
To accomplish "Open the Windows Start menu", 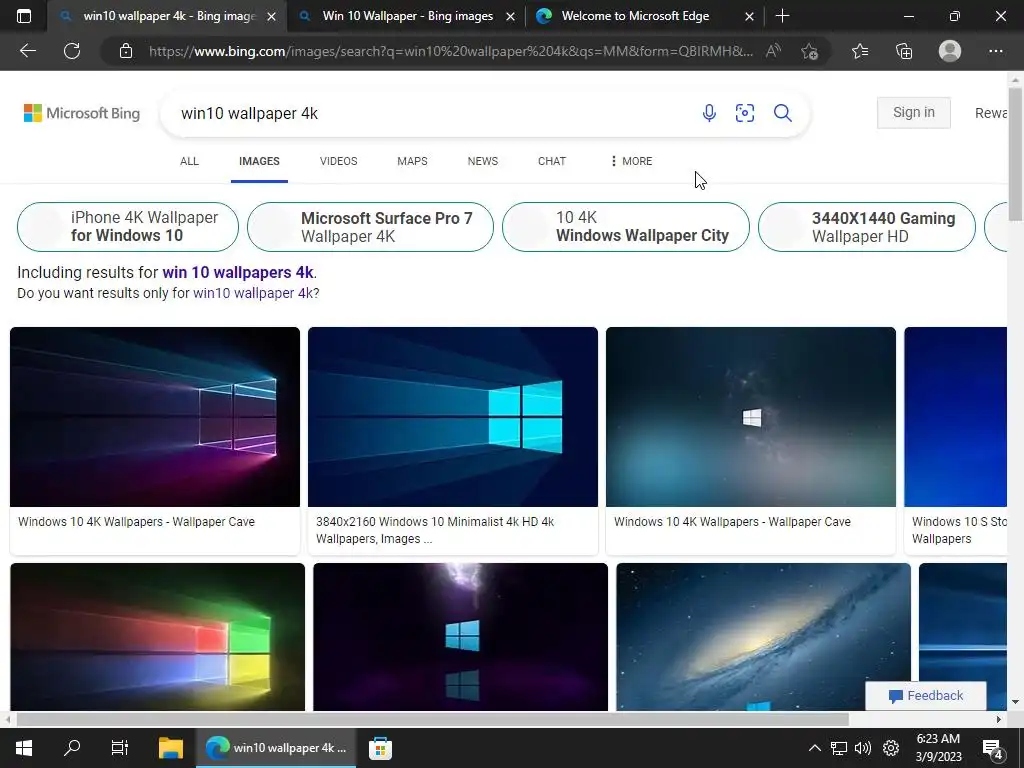I will coord(24,748).
